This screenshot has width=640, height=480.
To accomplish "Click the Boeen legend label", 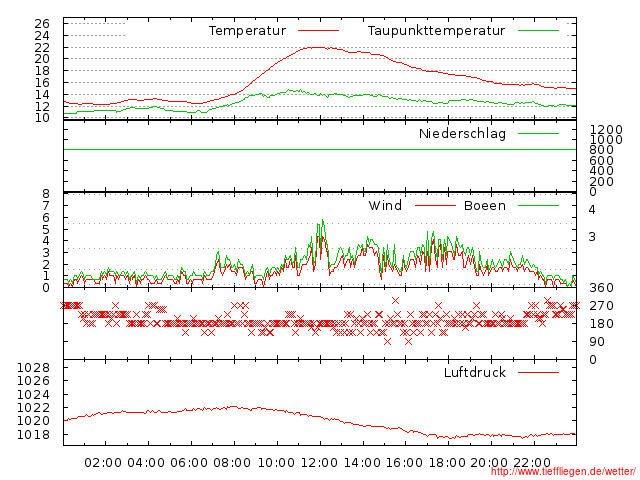I will pyautogui.click(x=485, y=206).
